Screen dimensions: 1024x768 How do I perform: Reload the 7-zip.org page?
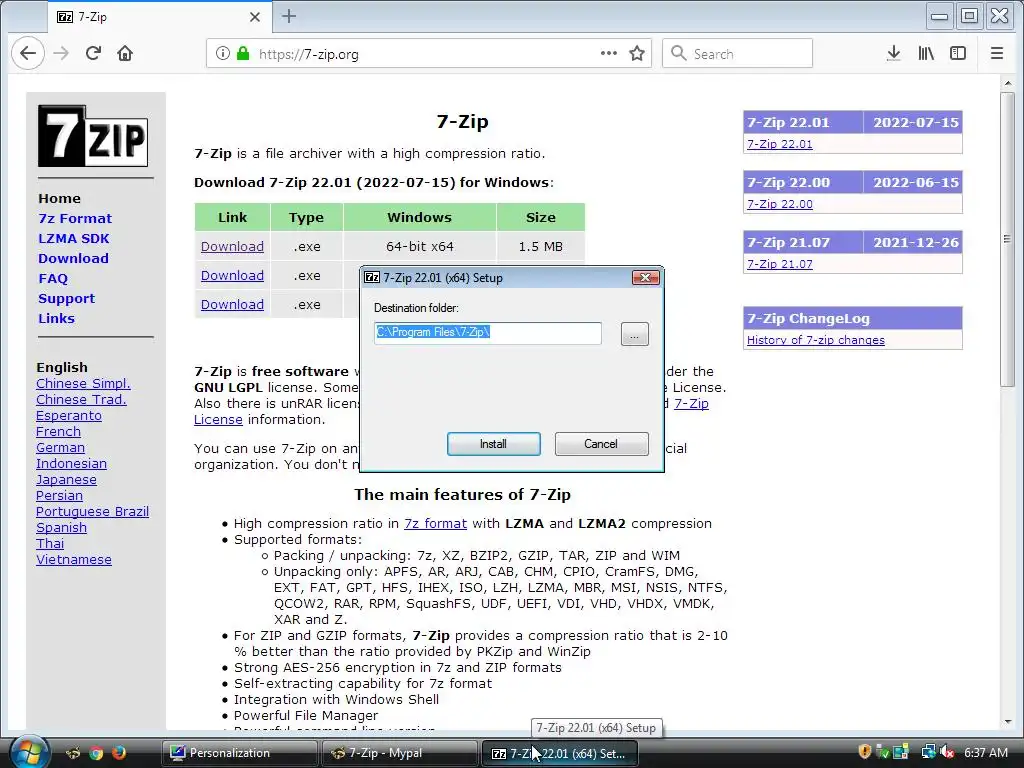[x=93, y=54]
